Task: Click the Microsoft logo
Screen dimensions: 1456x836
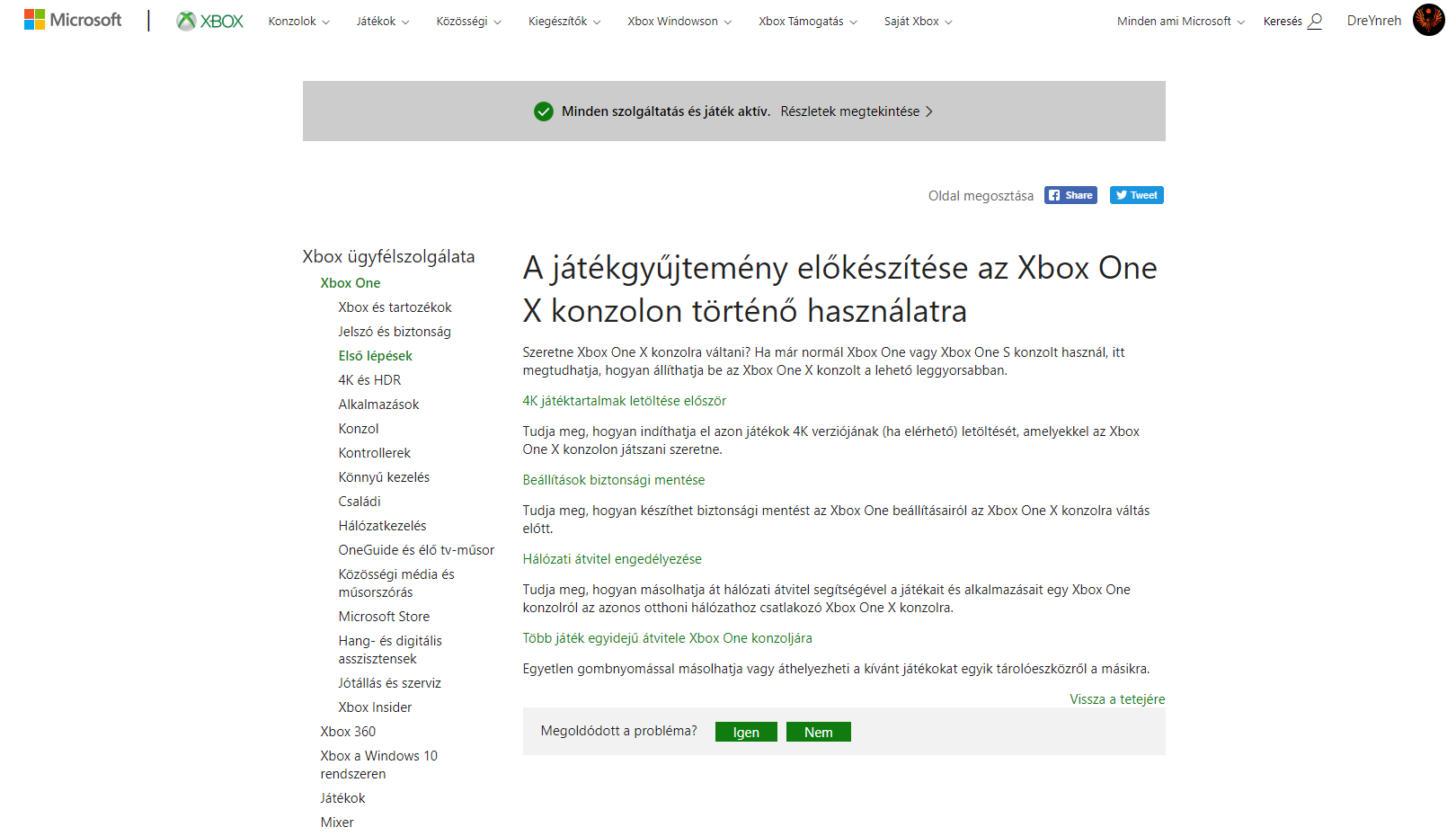Action: point(73,20)
